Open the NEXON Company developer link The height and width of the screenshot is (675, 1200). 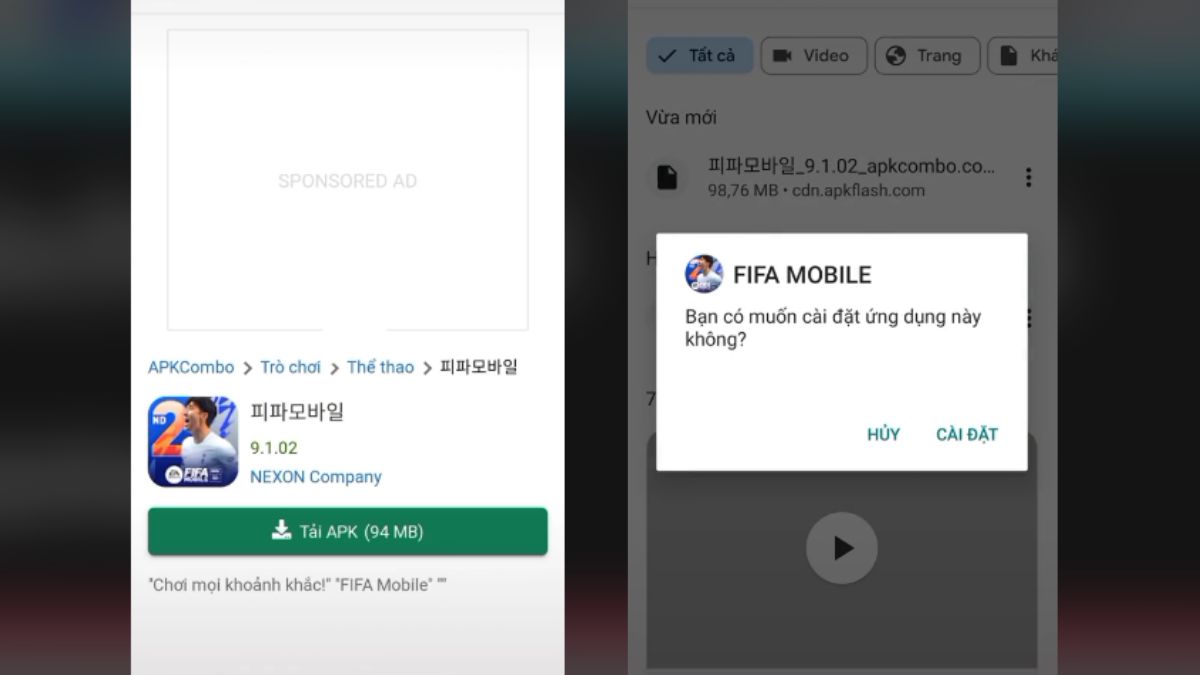pyautogui.click(x=316, y=477)
